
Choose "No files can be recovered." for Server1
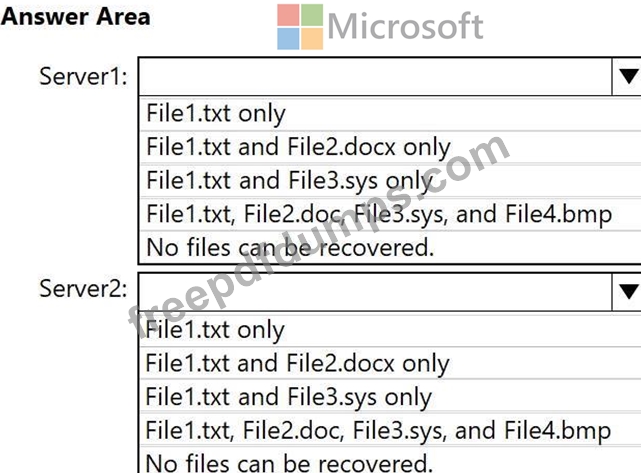(x=290, y=246)
